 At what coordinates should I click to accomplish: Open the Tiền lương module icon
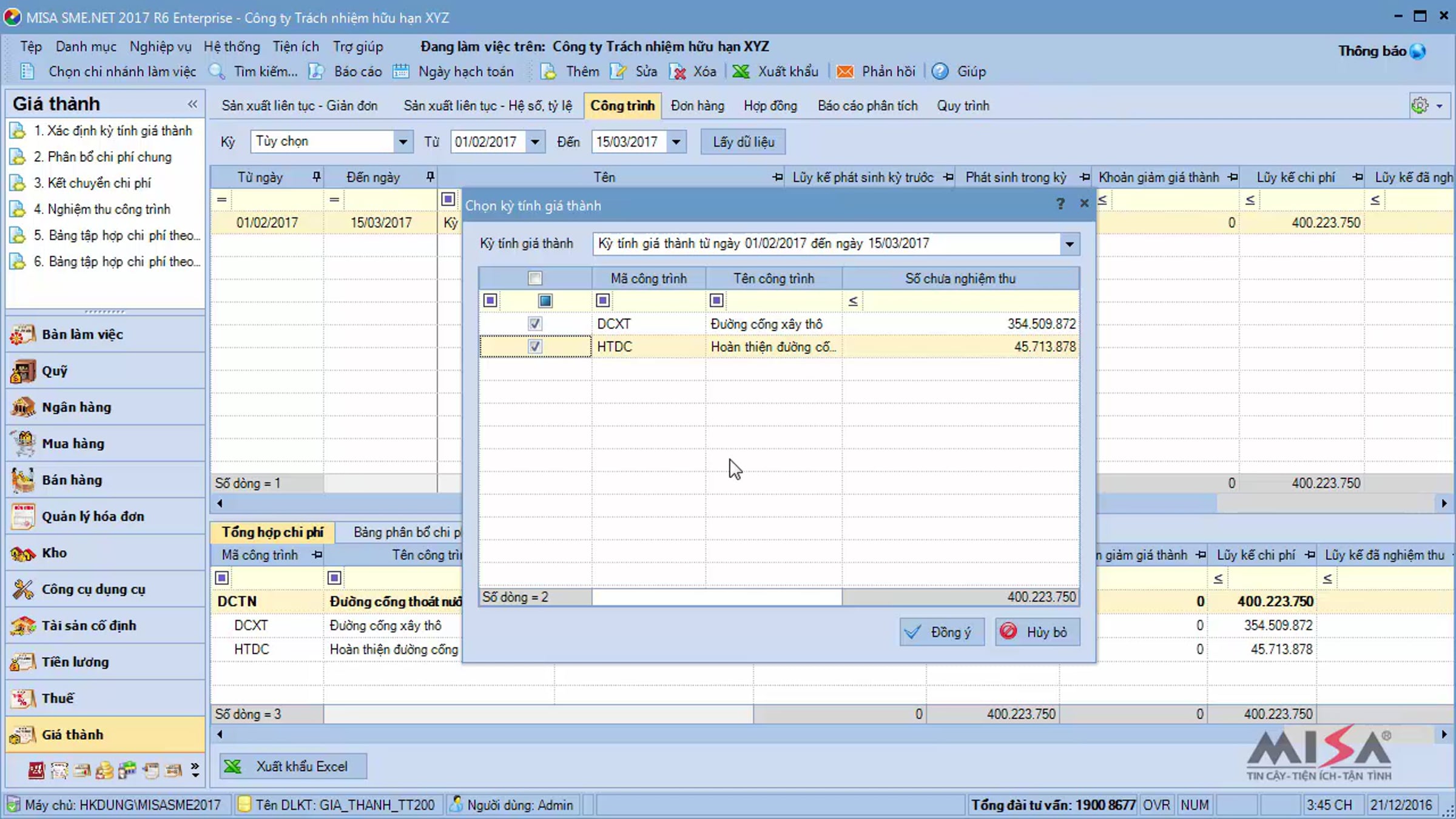pyautogui.click(x=23, y=662)
